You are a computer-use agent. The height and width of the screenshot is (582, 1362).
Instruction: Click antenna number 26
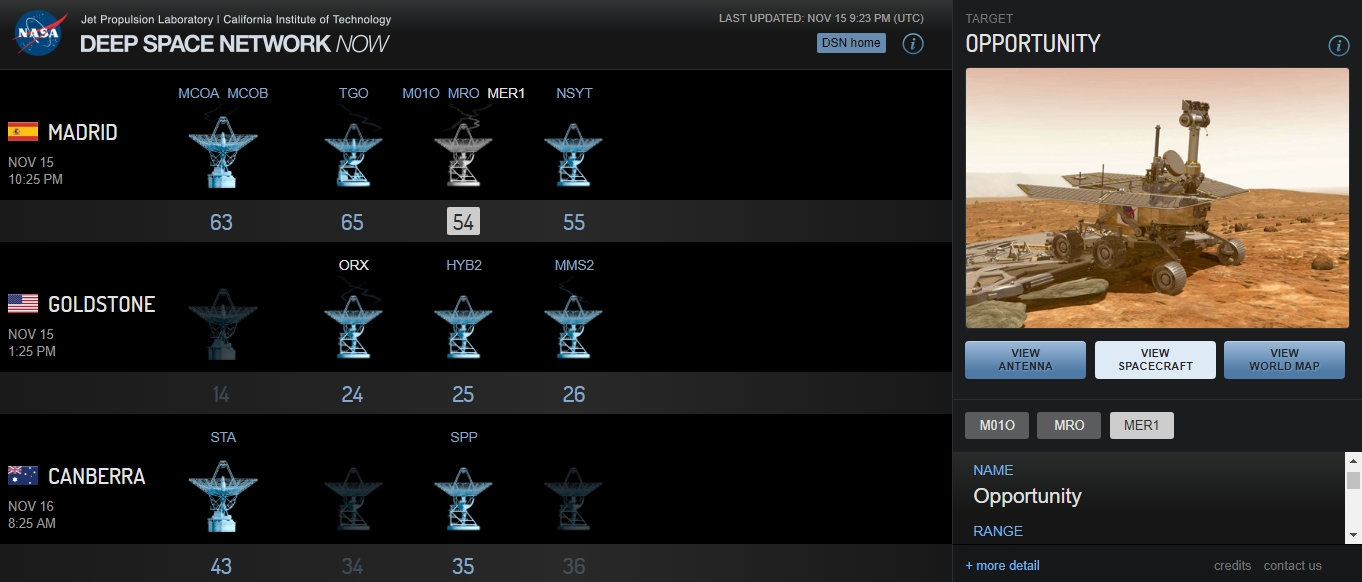[x=573, y=394]
